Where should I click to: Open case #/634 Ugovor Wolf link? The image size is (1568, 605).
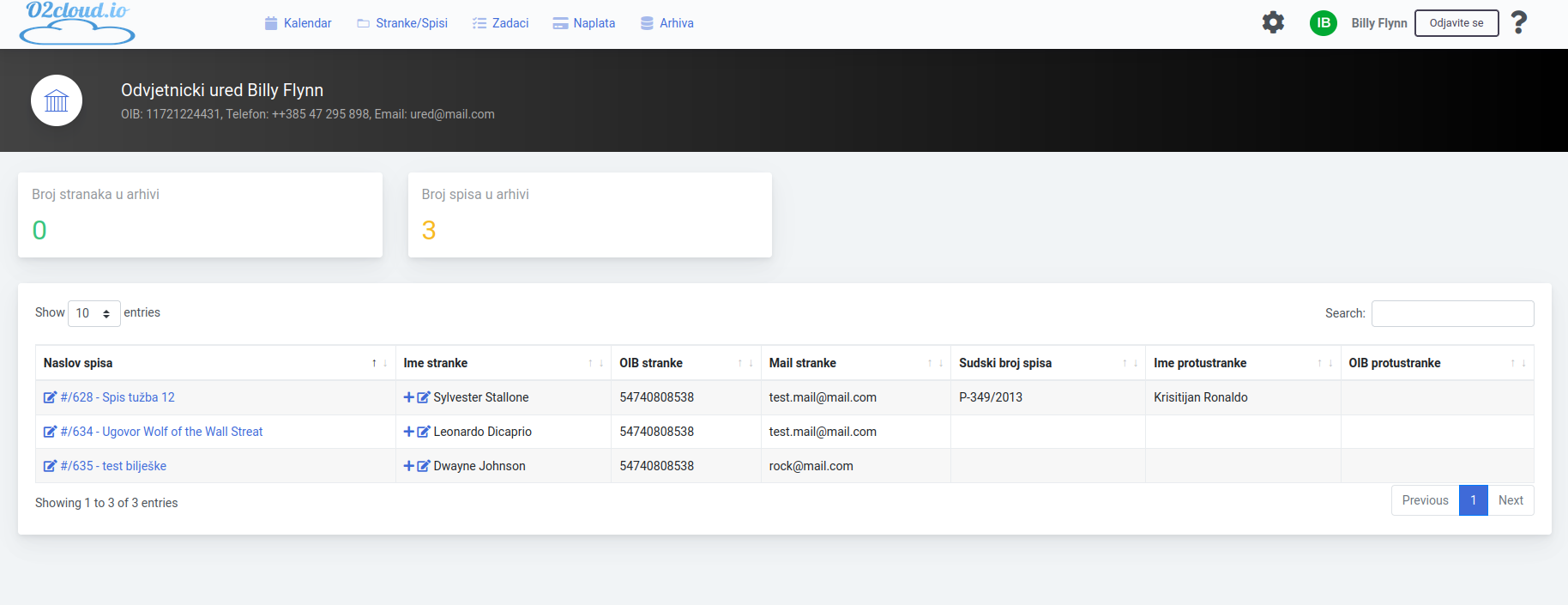[161, 432]
